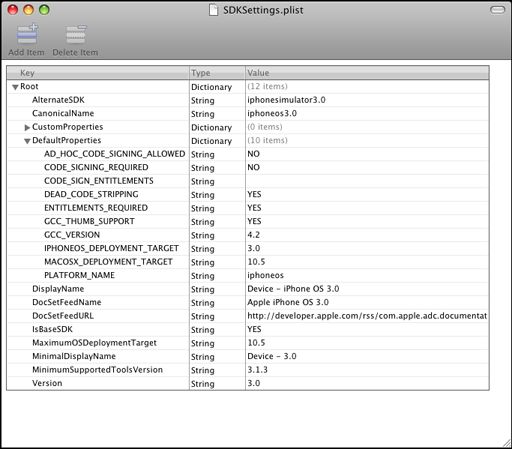Select the MaximumOSDeploymentTarget key

pos(94,343)
